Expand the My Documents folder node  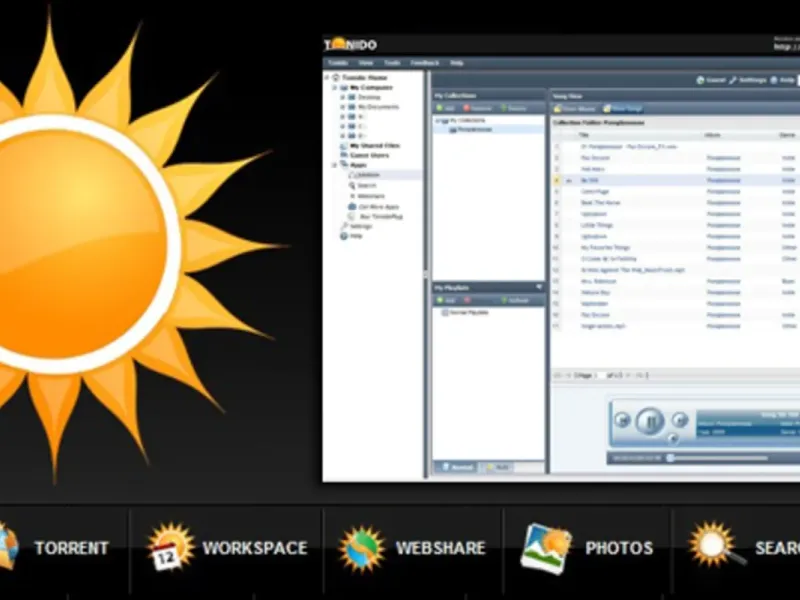(x=343, y=107)
